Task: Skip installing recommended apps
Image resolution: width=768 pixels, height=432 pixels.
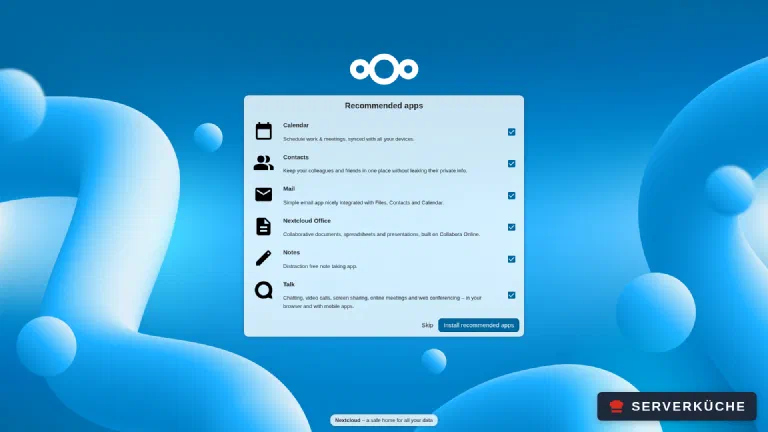Action: [x=427, y=325]
